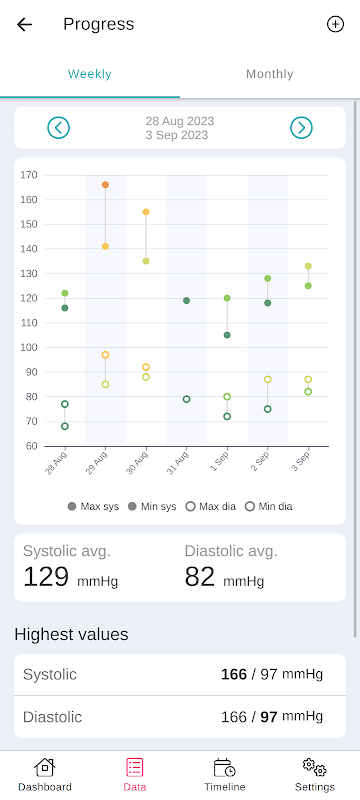360x800 pixels.
Task: Open the Dashboard home icon
Action: (45, 767)
